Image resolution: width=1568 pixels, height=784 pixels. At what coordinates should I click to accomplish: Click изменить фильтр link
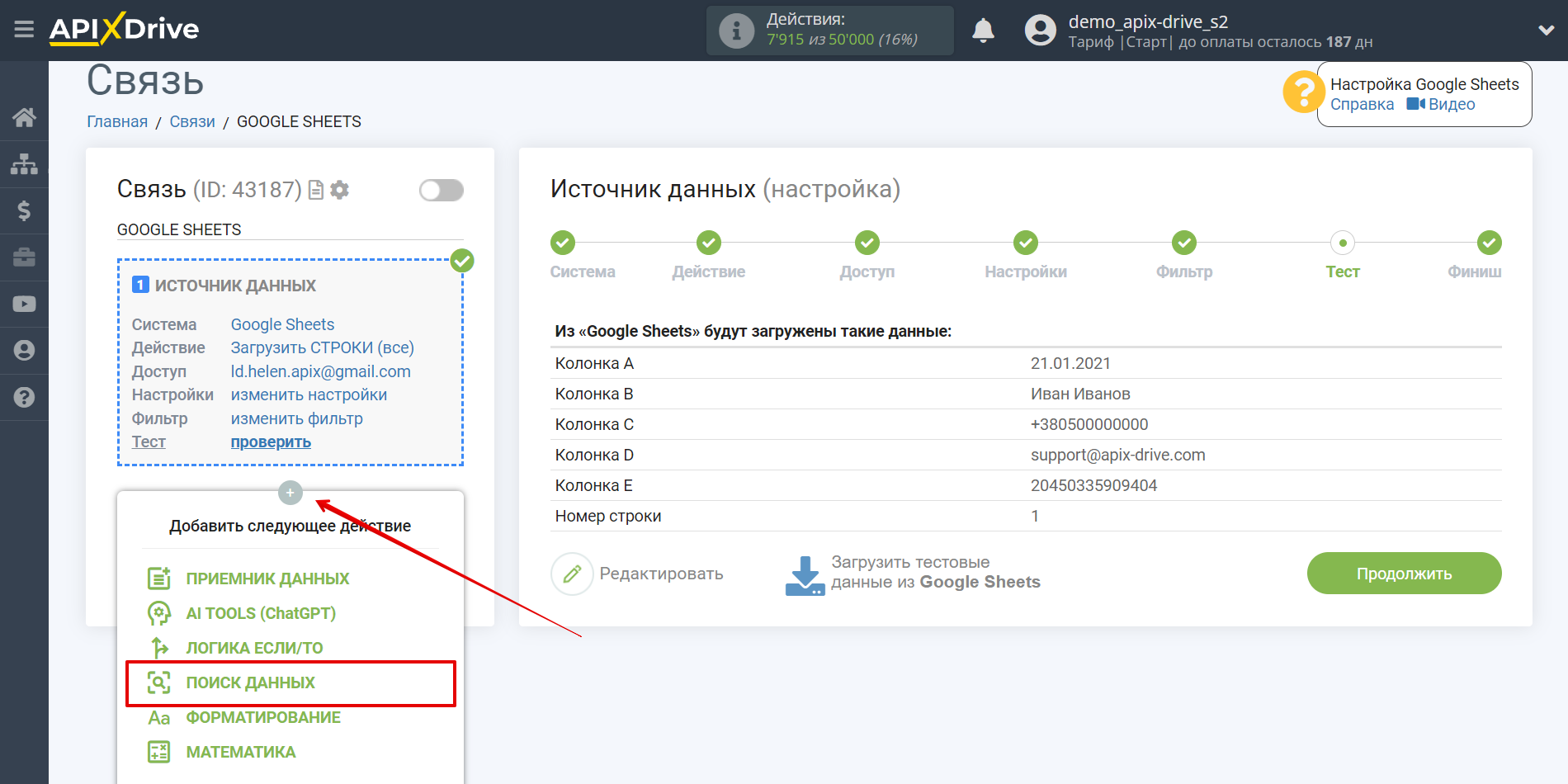296,418
